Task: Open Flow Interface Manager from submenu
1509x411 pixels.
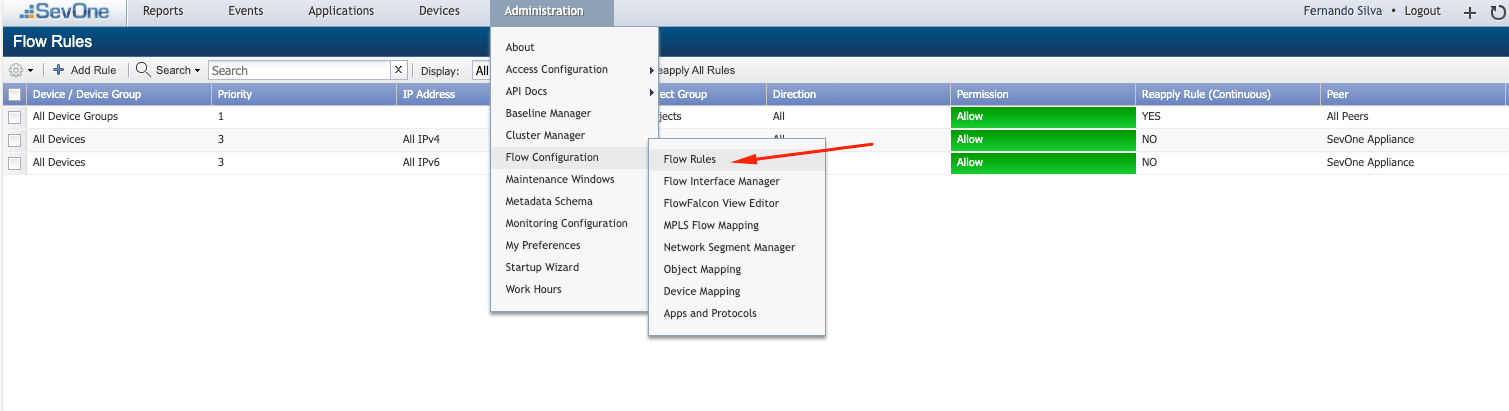Action: [x=721, y=181]
